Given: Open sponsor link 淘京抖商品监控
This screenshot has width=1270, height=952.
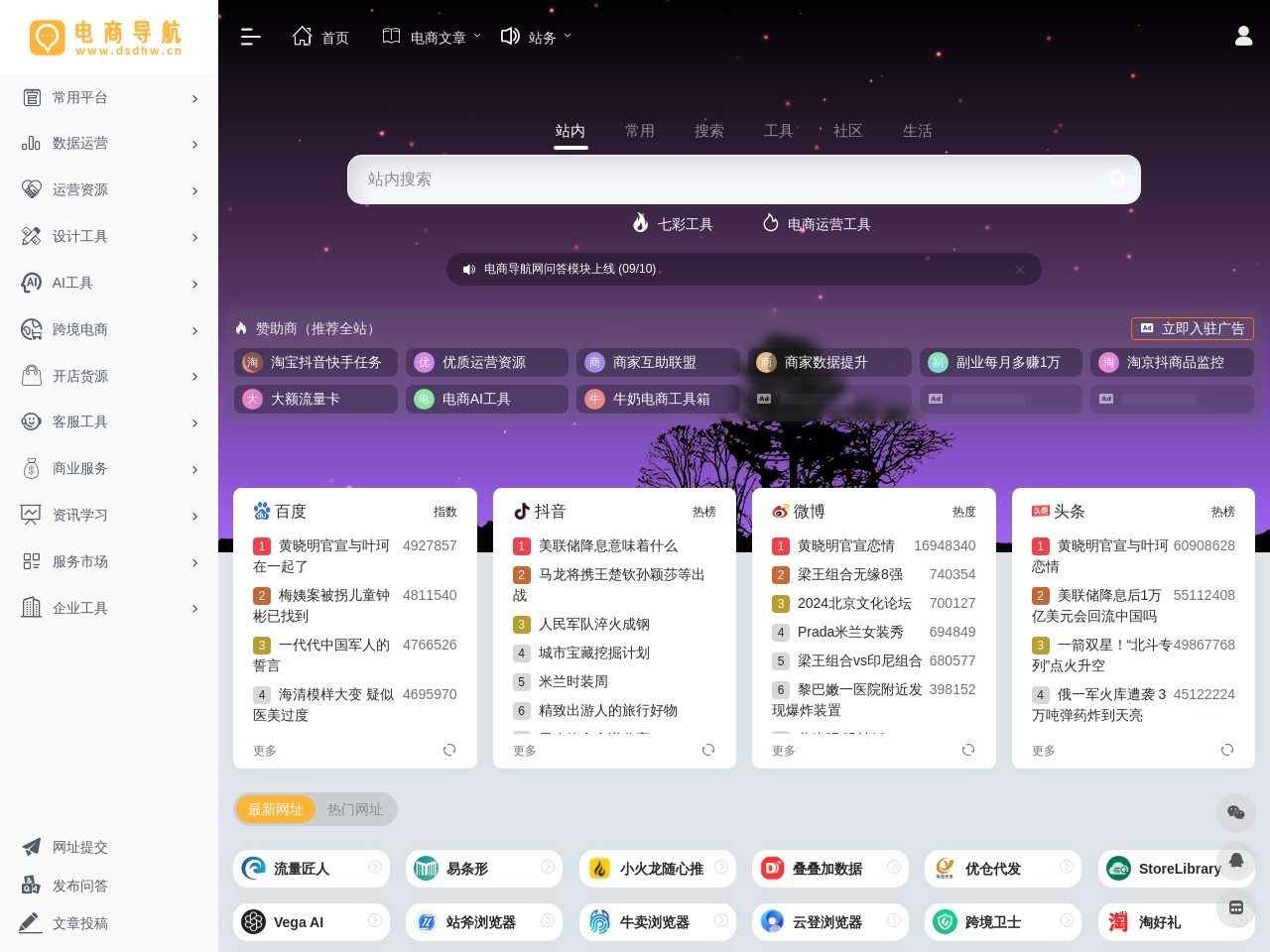Looking at the screenshot, I should point(1172,362).
